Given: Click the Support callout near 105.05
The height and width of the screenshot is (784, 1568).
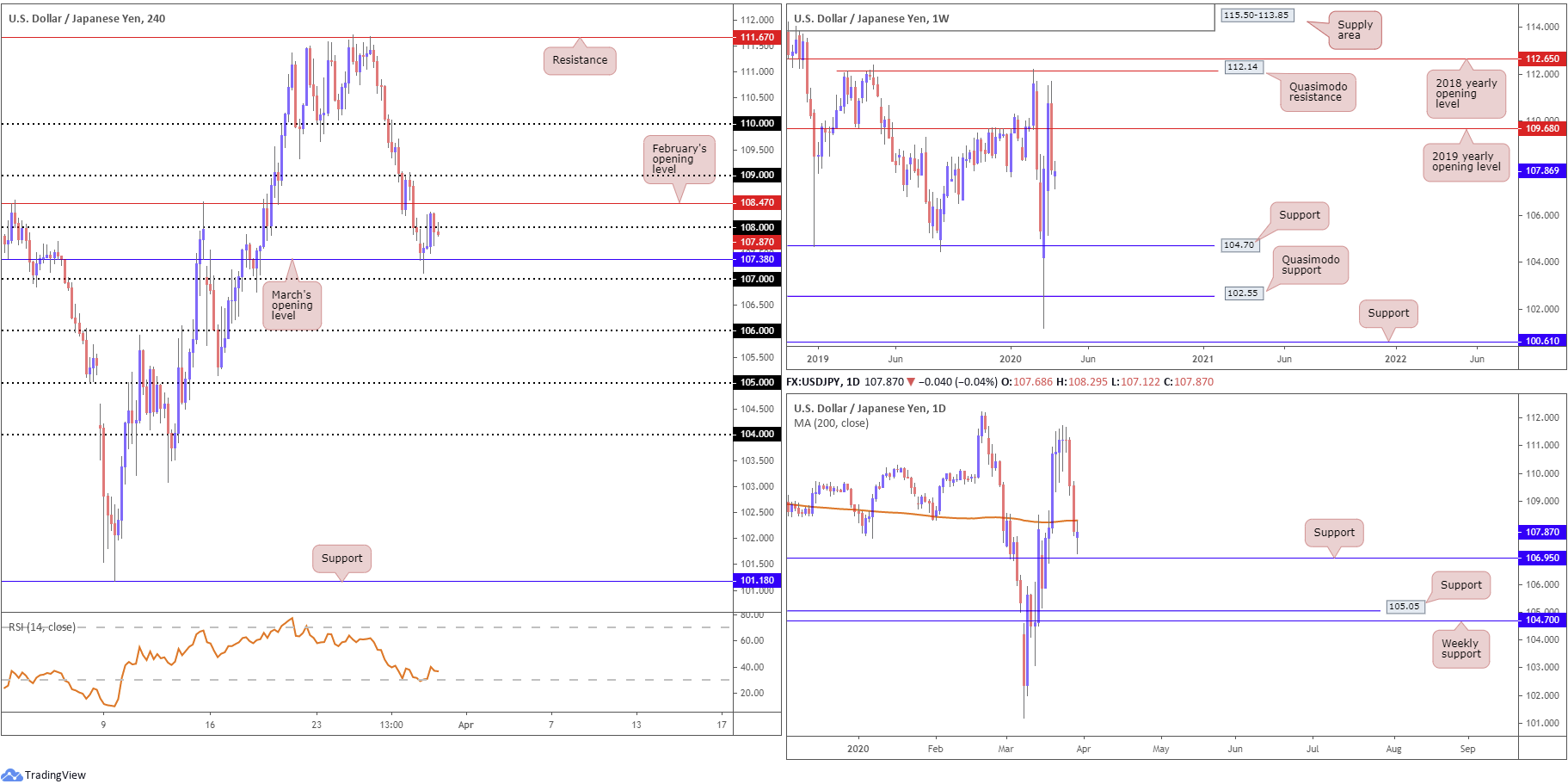Looking at the screenshot, I should click(x=1460, y=585).
